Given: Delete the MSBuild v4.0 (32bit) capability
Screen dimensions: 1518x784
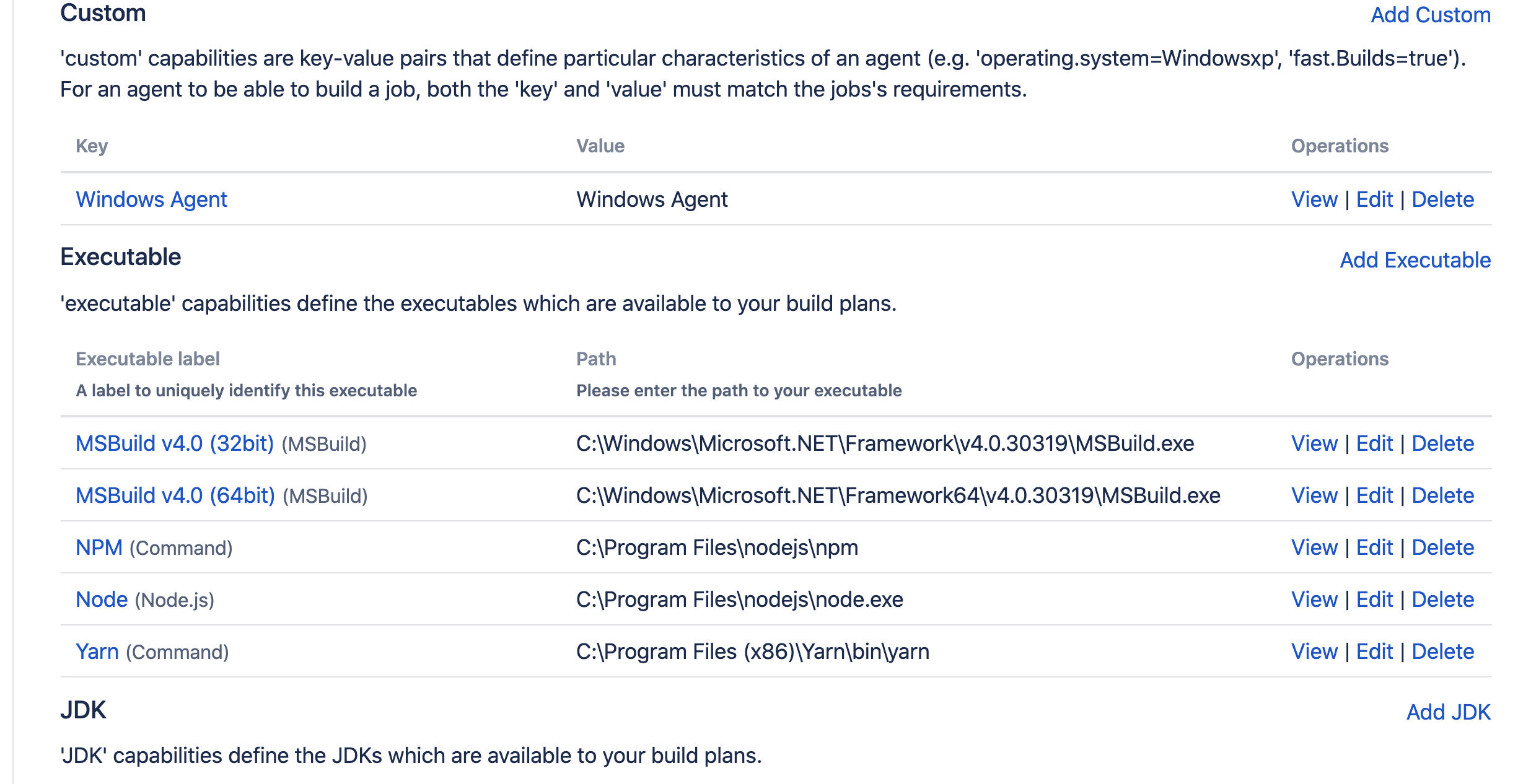Looking at the screenshot, I should point(1442,443).
